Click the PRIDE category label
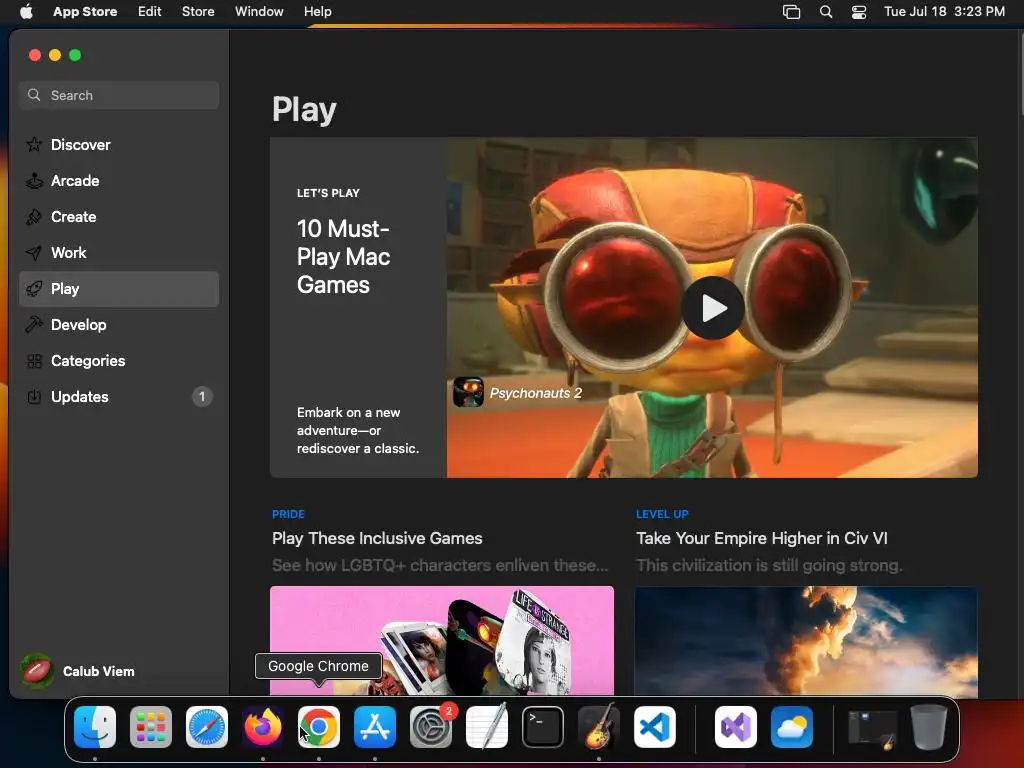The height and width of the screenshot is (768, 1024). [288, 514]
